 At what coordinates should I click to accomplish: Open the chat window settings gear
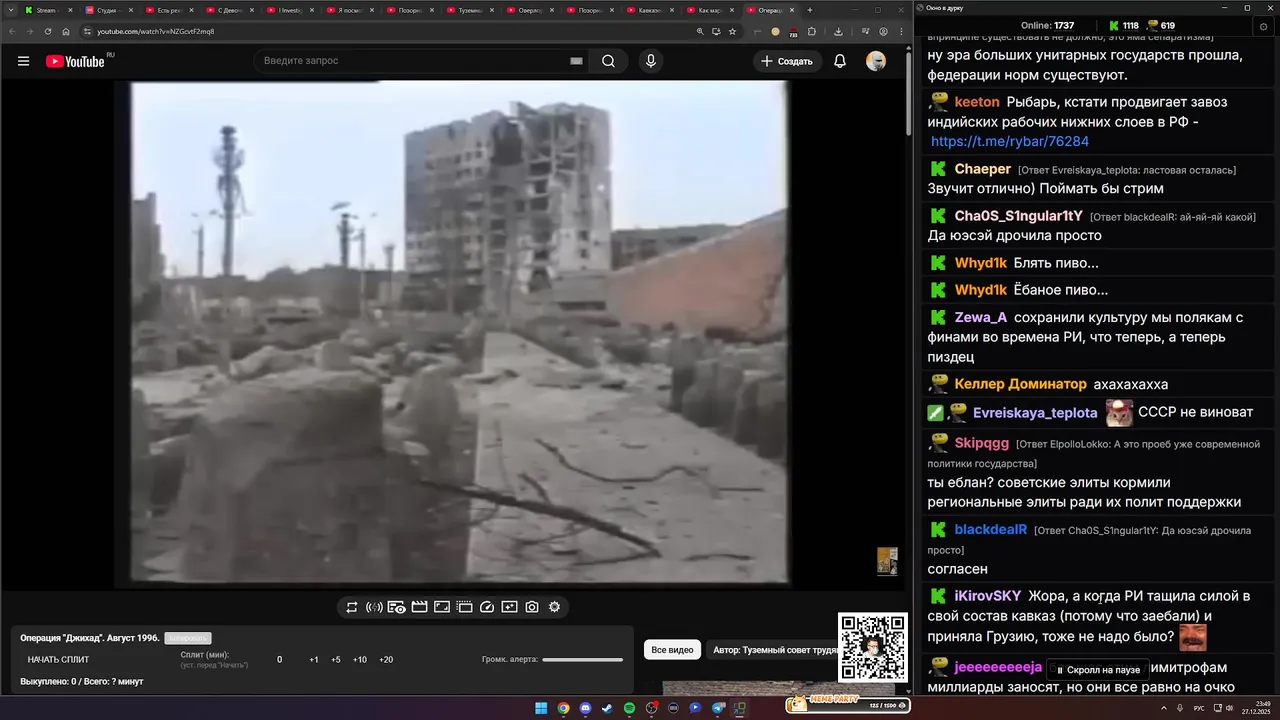tap(1265, 27)
